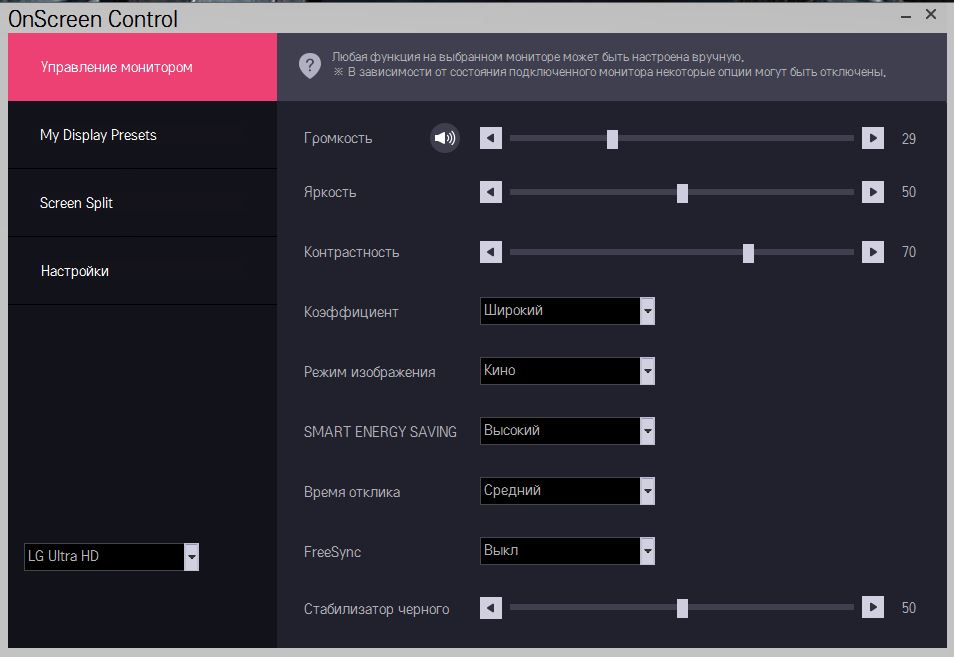Go to Настройки section

click(x=75, y=271)
